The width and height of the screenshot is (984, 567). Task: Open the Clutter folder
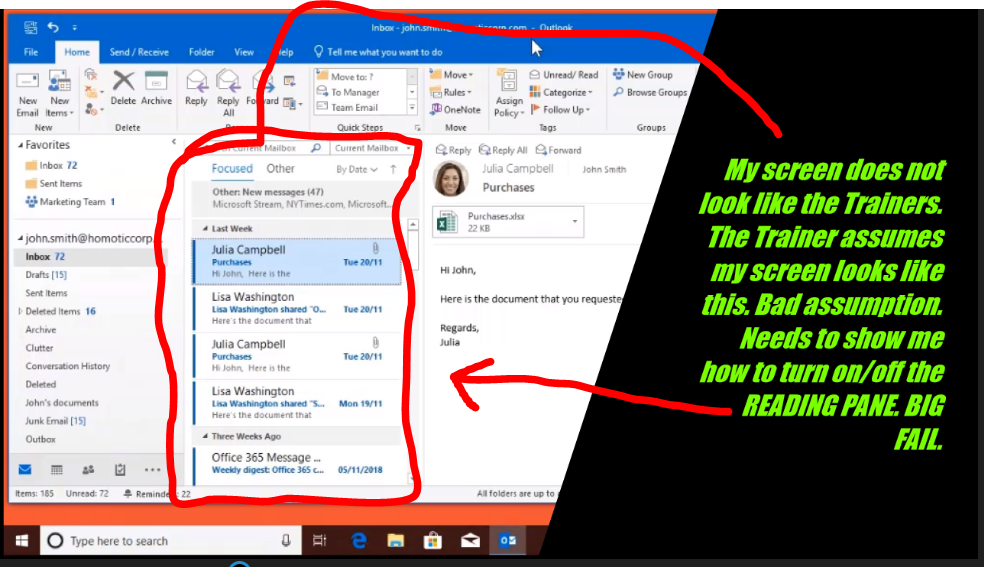40,347
